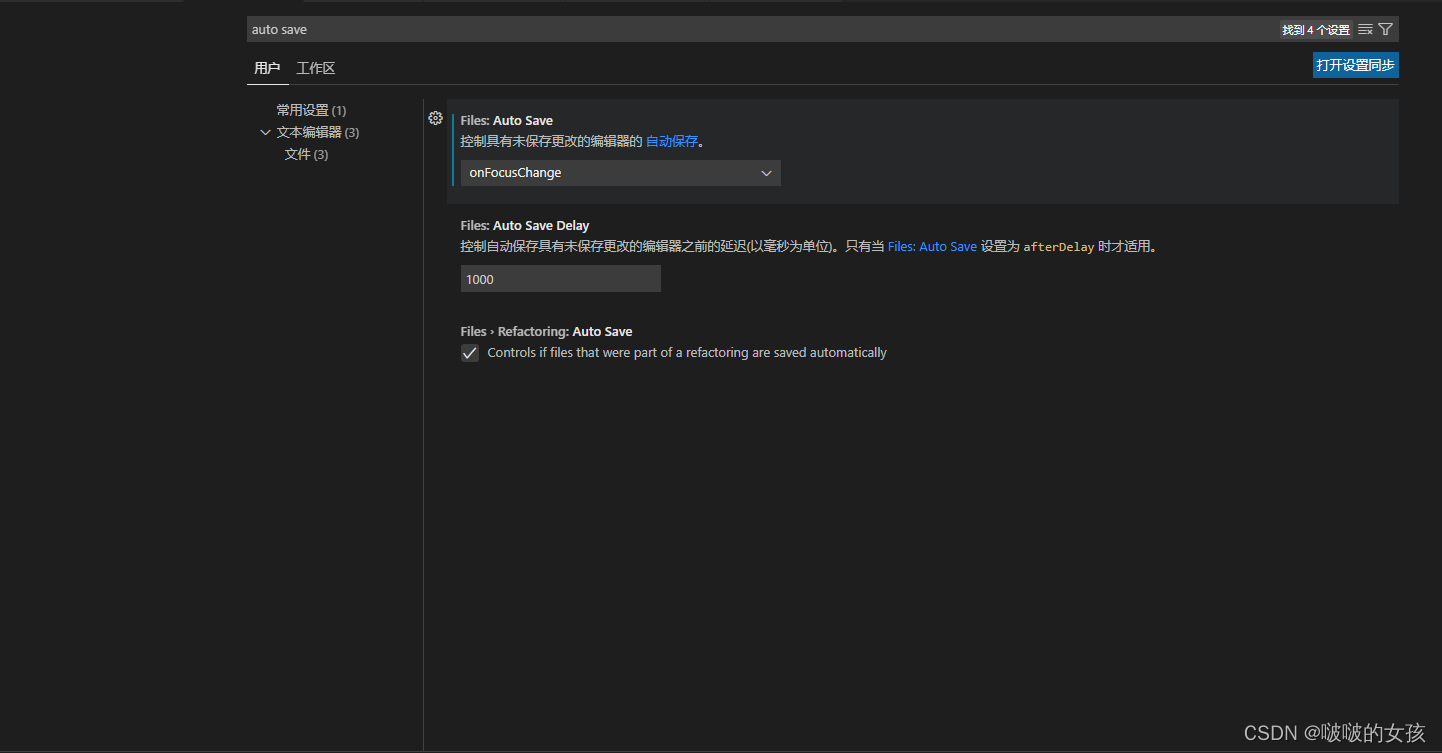This screenshot has width=1442, height=753.
Task: Click the auto save search box
Action: coord(760,30)
